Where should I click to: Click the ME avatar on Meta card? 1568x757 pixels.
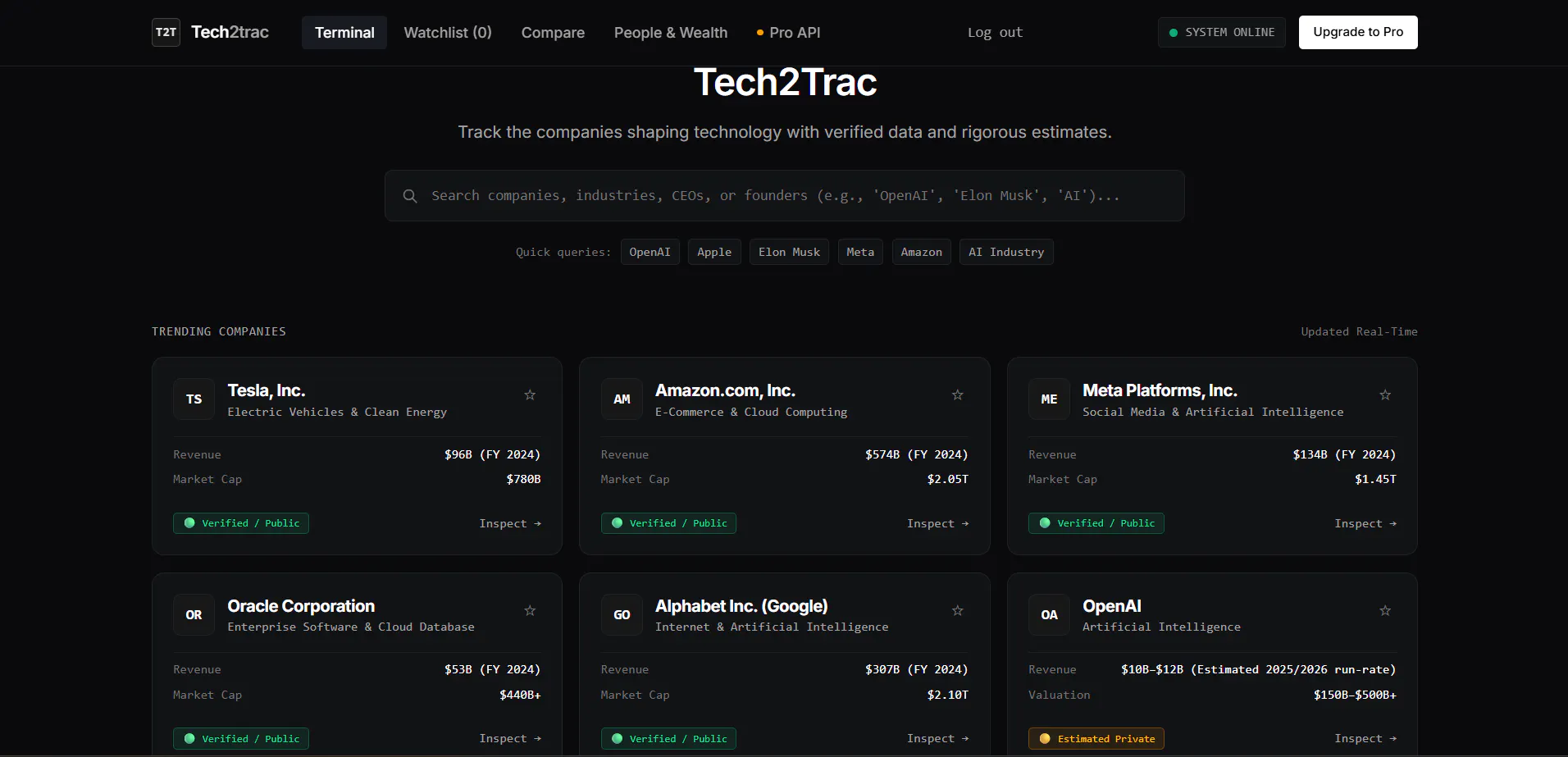pos(1049,399)
